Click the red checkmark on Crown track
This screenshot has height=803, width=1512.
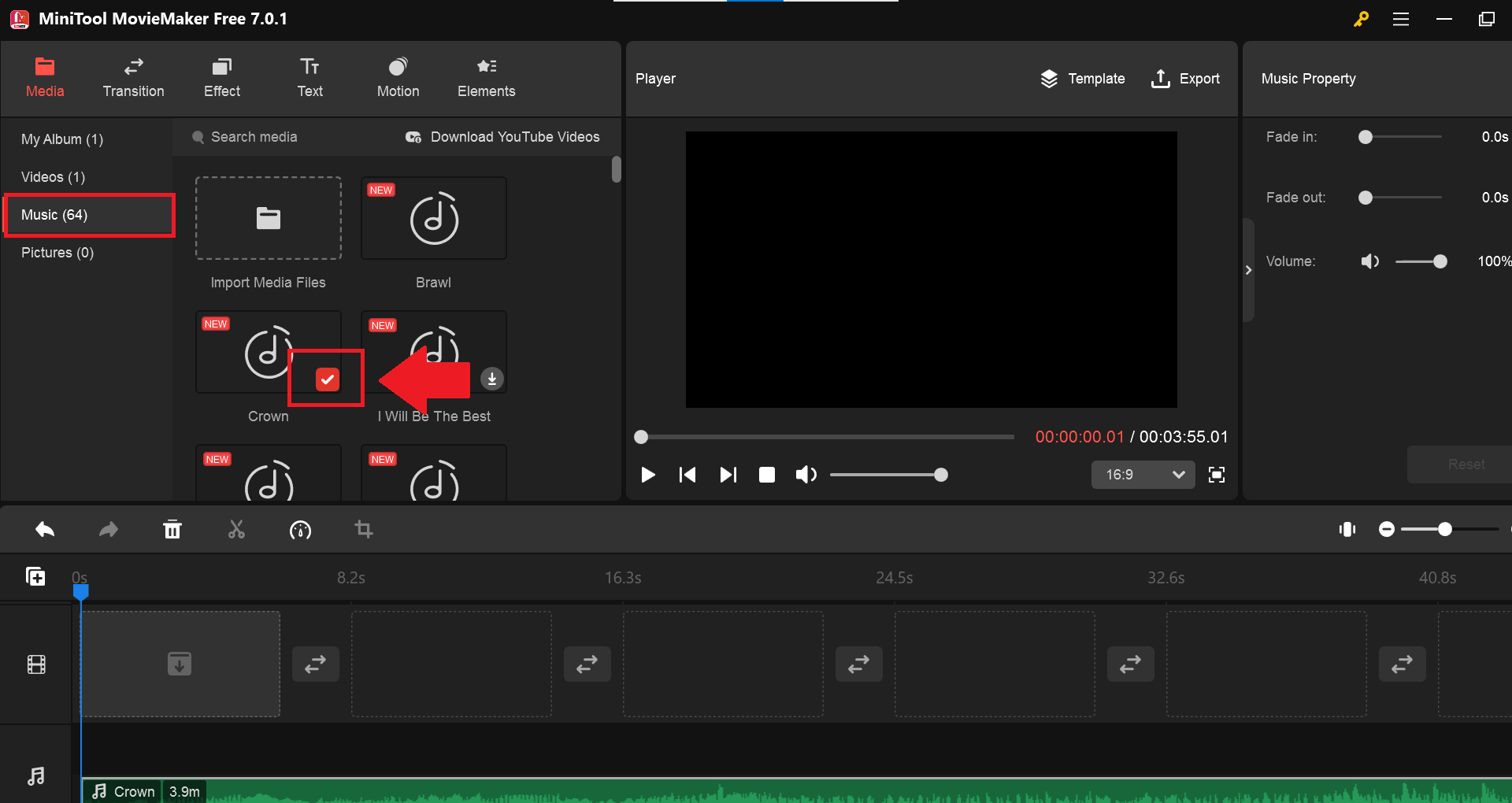click(327, 379)
